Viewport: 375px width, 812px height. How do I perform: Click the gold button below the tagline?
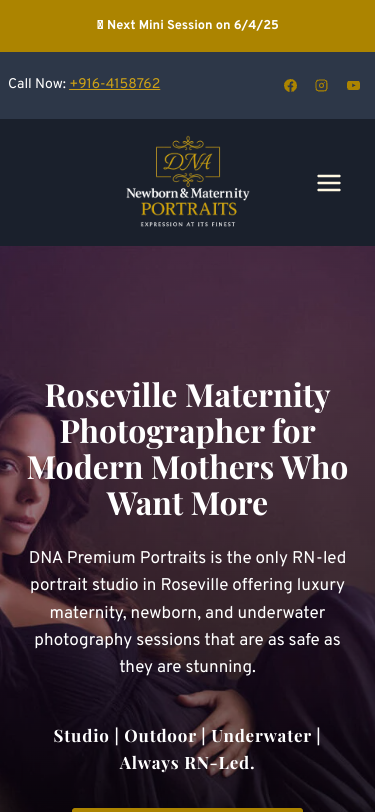[187, 809]
